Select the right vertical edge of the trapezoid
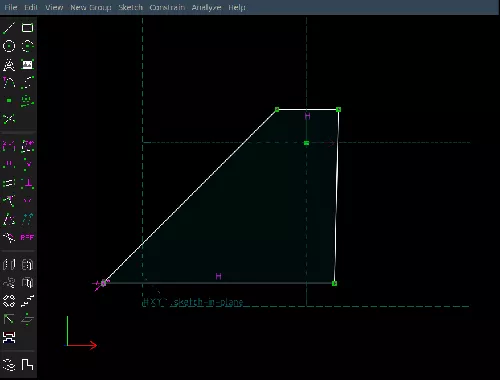 coord(337,196)
